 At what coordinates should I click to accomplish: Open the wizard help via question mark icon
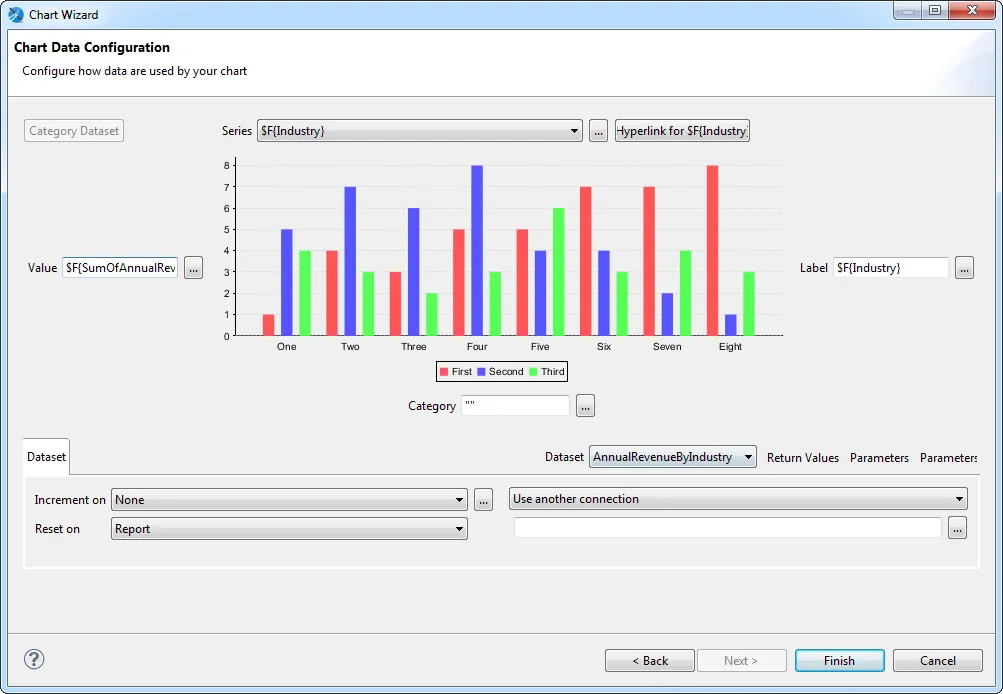(33, 659)
